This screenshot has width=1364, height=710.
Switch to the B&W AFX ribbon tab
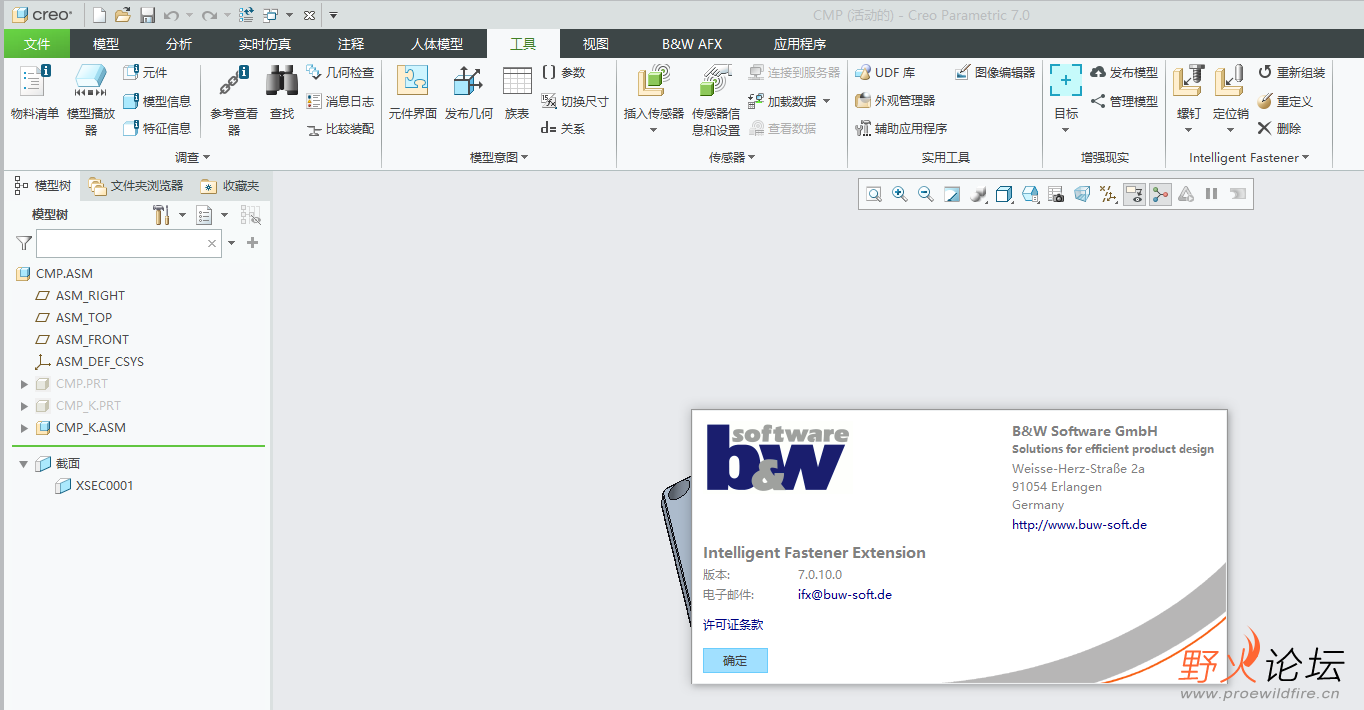tap(692, 44)
